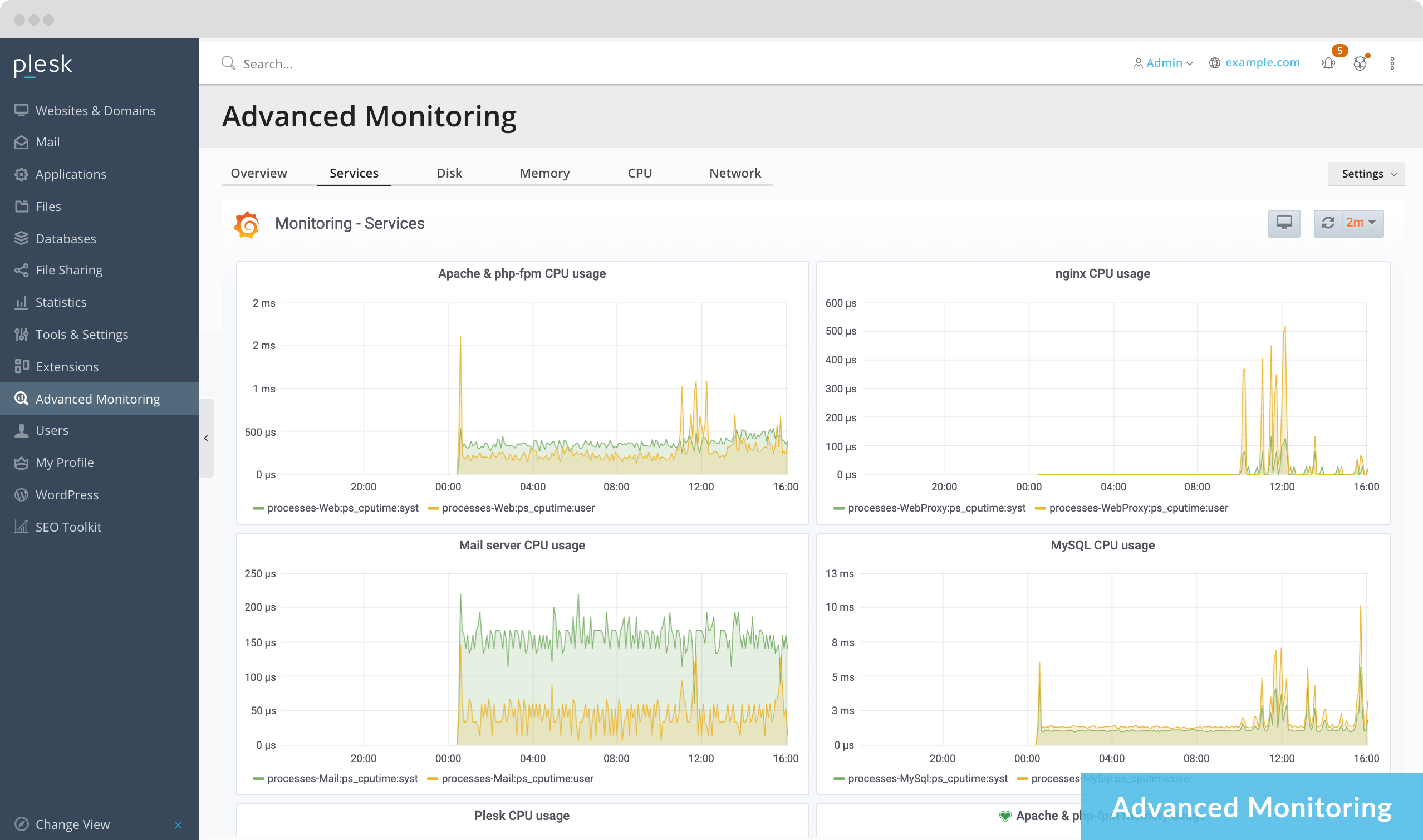Click the refresh dashboard icon
Viewport: 1423px width, 840px height.
coord(1328,223)
